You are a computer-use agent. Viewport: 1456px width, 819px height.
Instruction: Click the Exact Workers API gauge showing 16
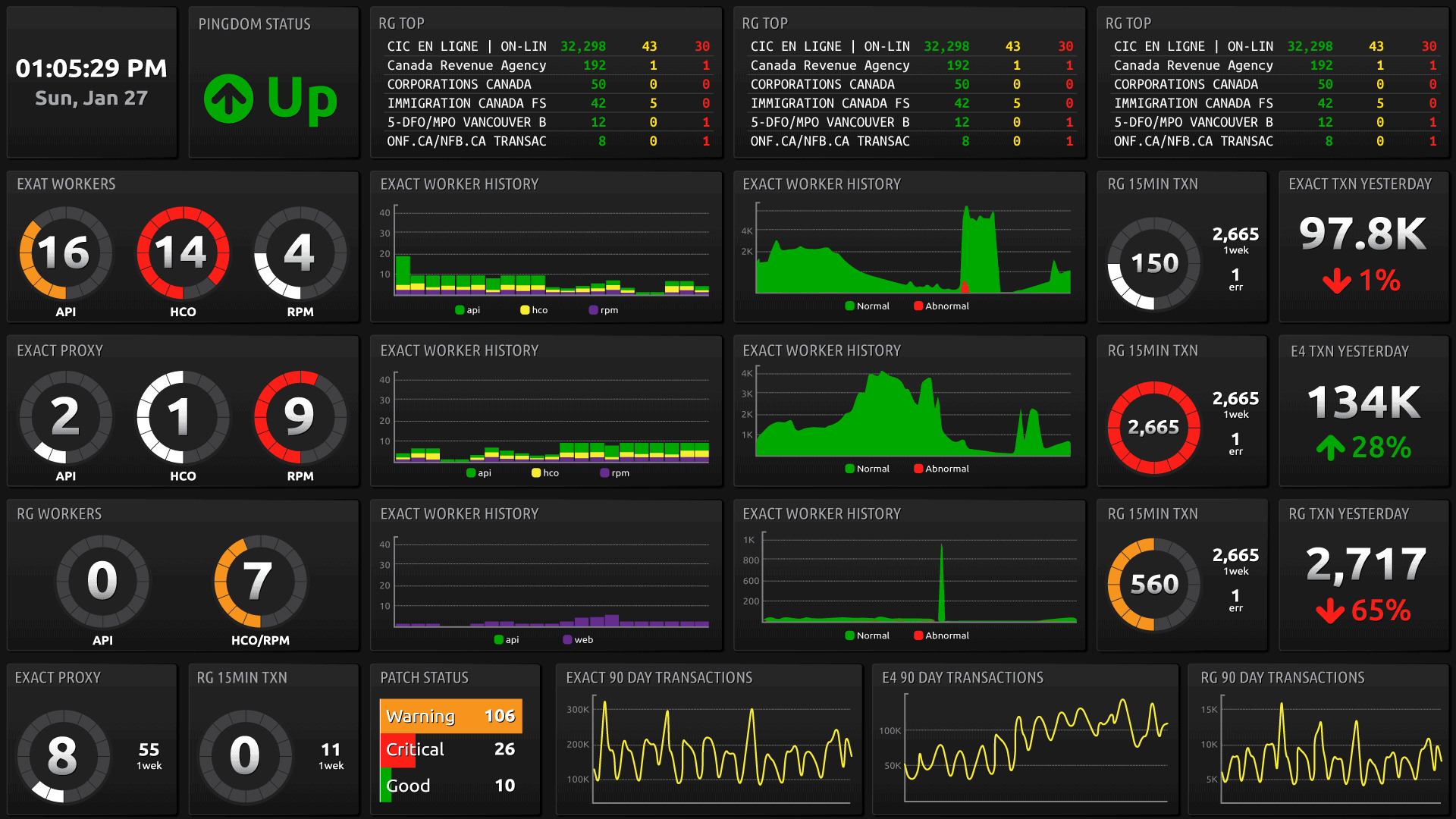coord(65,253)
